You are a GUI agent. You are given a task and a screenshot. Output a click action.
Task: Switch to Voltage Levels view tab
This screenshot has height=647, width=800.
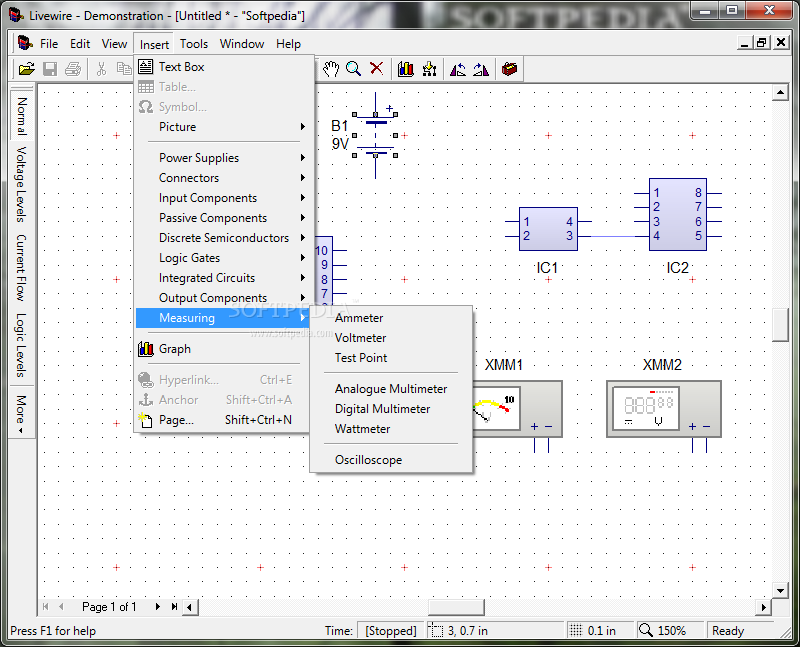21,185
